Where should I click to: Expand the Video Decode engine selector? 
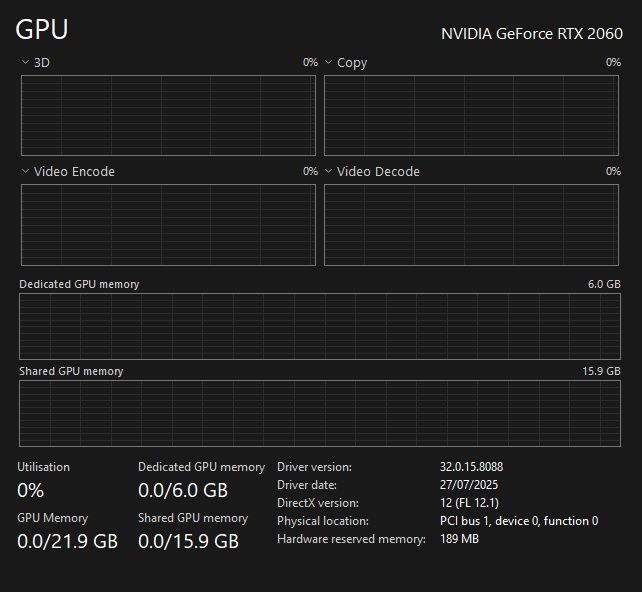(x=329, y=171)
